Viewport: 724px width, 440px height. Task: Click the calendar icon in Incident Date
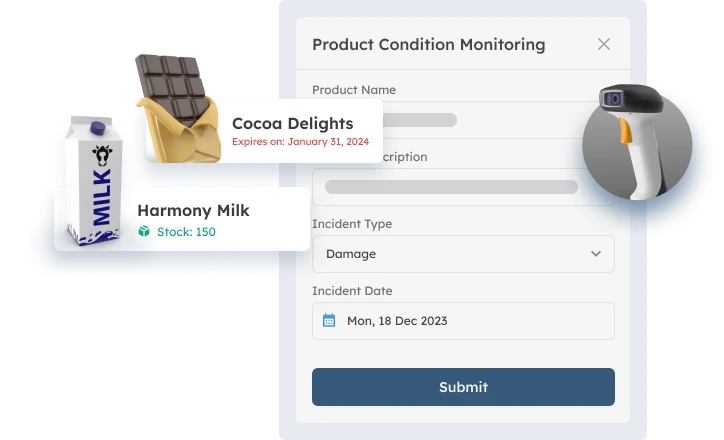point(329,321)
